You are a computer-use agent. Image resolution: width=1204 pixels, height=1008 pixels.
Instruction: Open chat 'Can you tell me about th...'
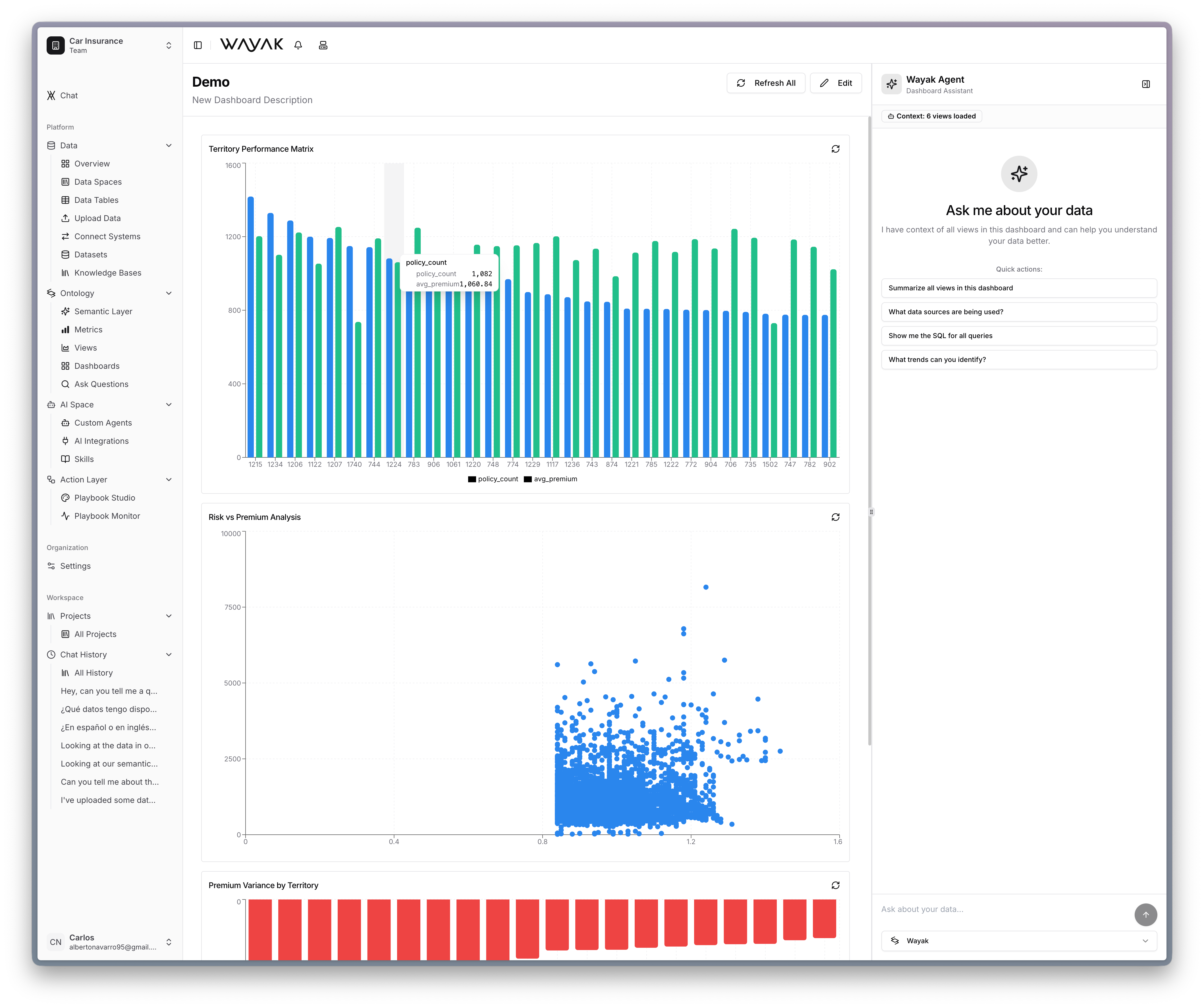coord(109,782)
